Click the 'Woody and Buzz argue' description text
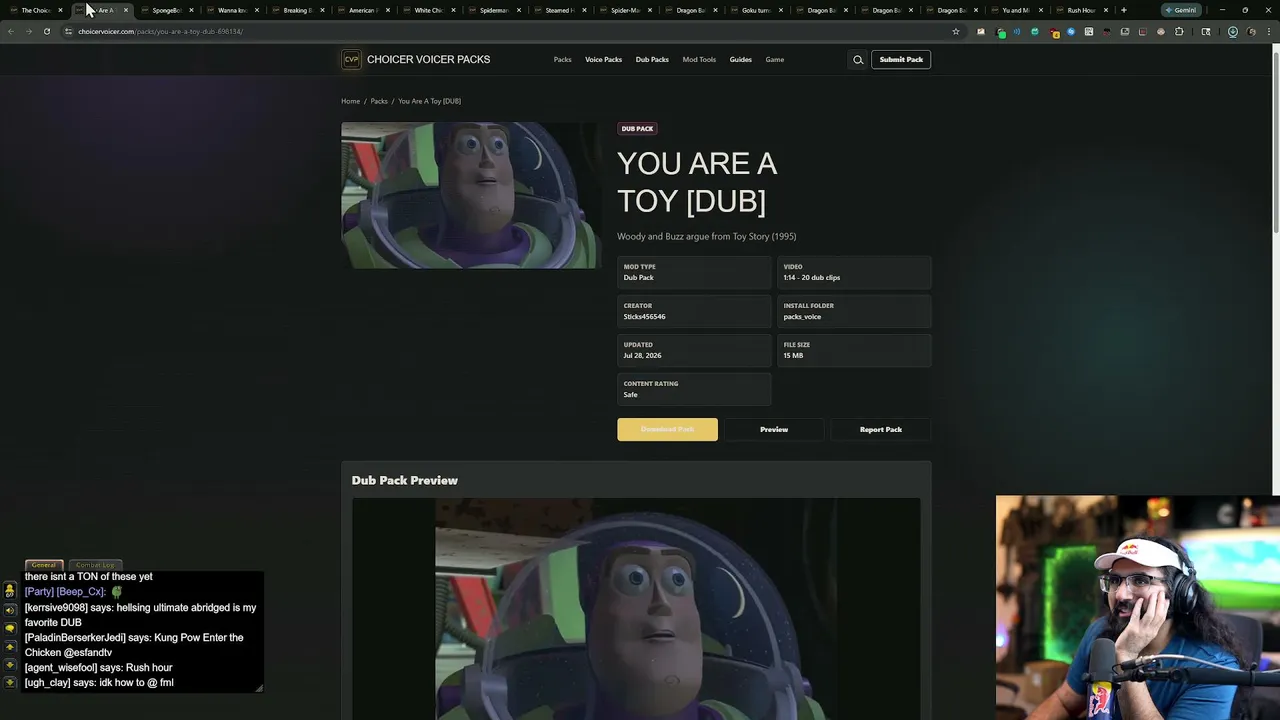Image resolution: width=1280 pixels, height=720 pixels. click(707, 237)
